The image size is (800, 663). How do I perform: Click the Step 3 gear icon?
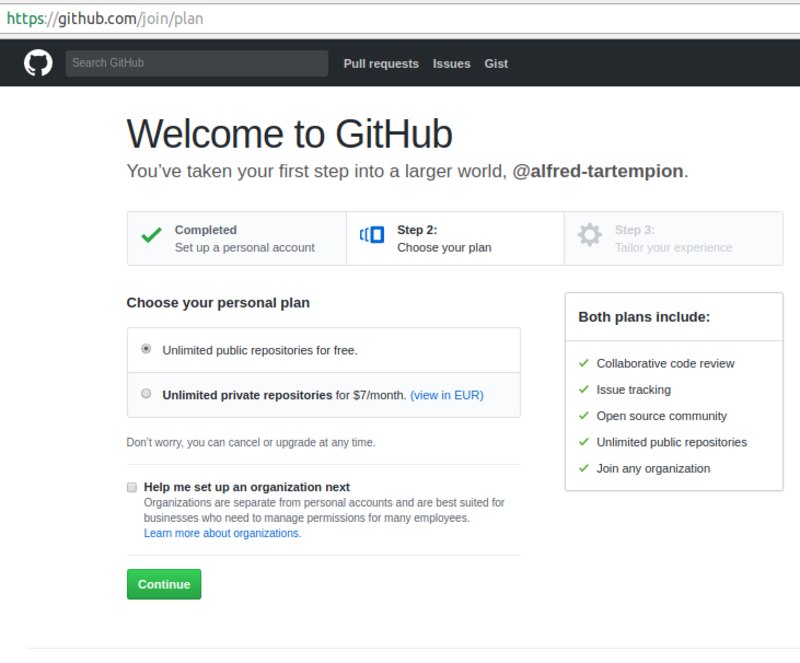point(590,235)
